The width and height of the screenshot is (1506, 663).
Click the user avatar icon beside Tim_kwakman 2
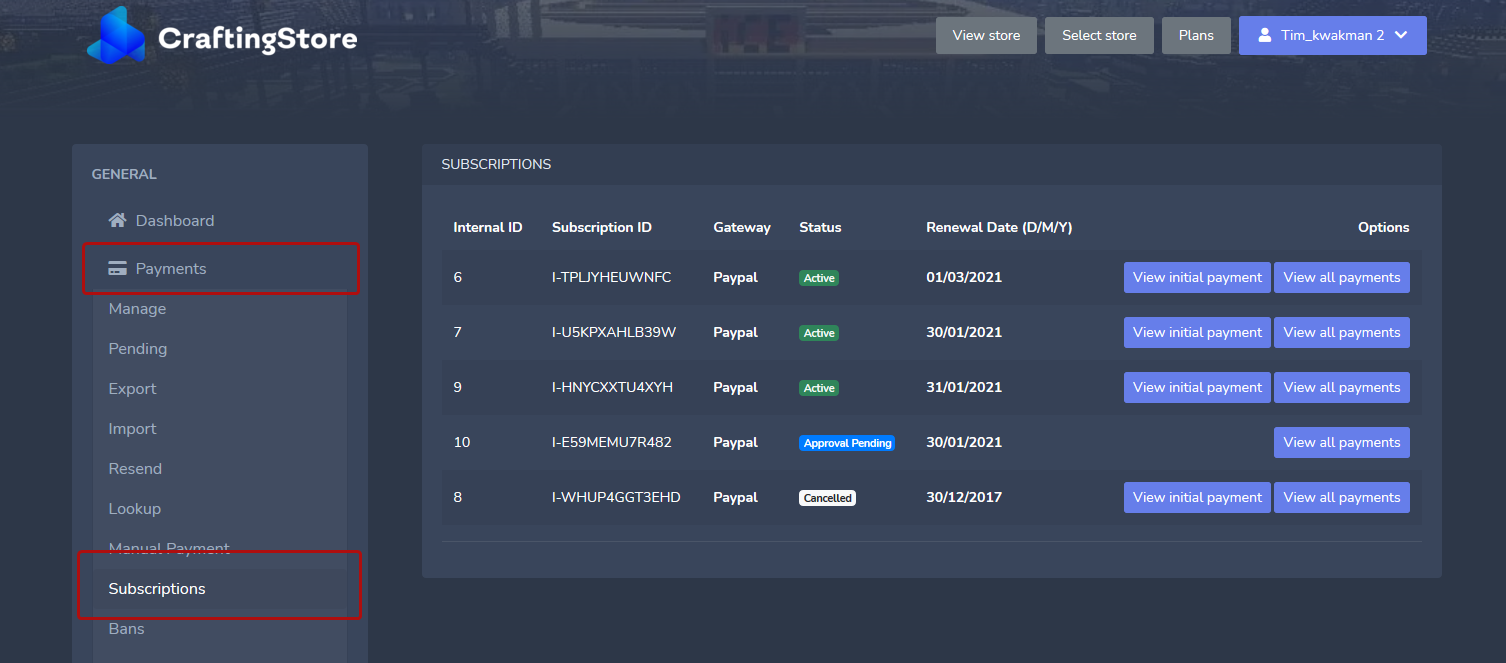point(1263,35)
